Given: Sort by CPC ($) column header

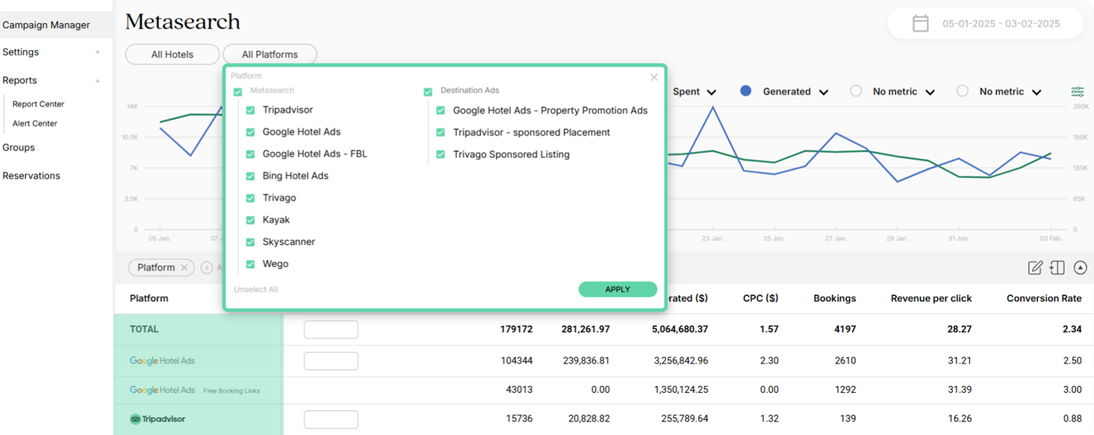Looking at the screenshot, I should (x=760, y=298).
